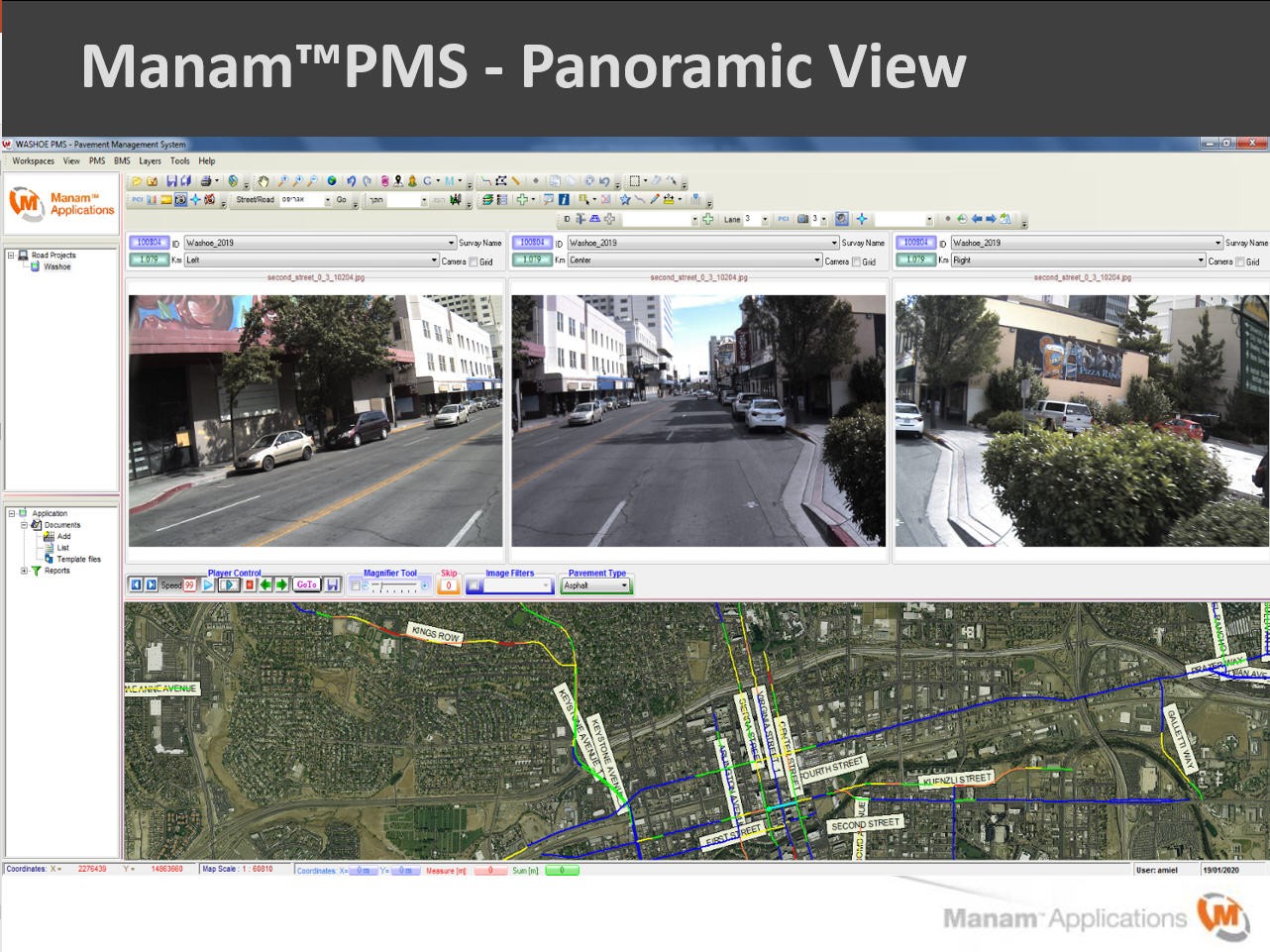This screenshot has height=952, width=1270.
Task: Click the SECOND STREET label on map
Action: (x=866, y=823)
